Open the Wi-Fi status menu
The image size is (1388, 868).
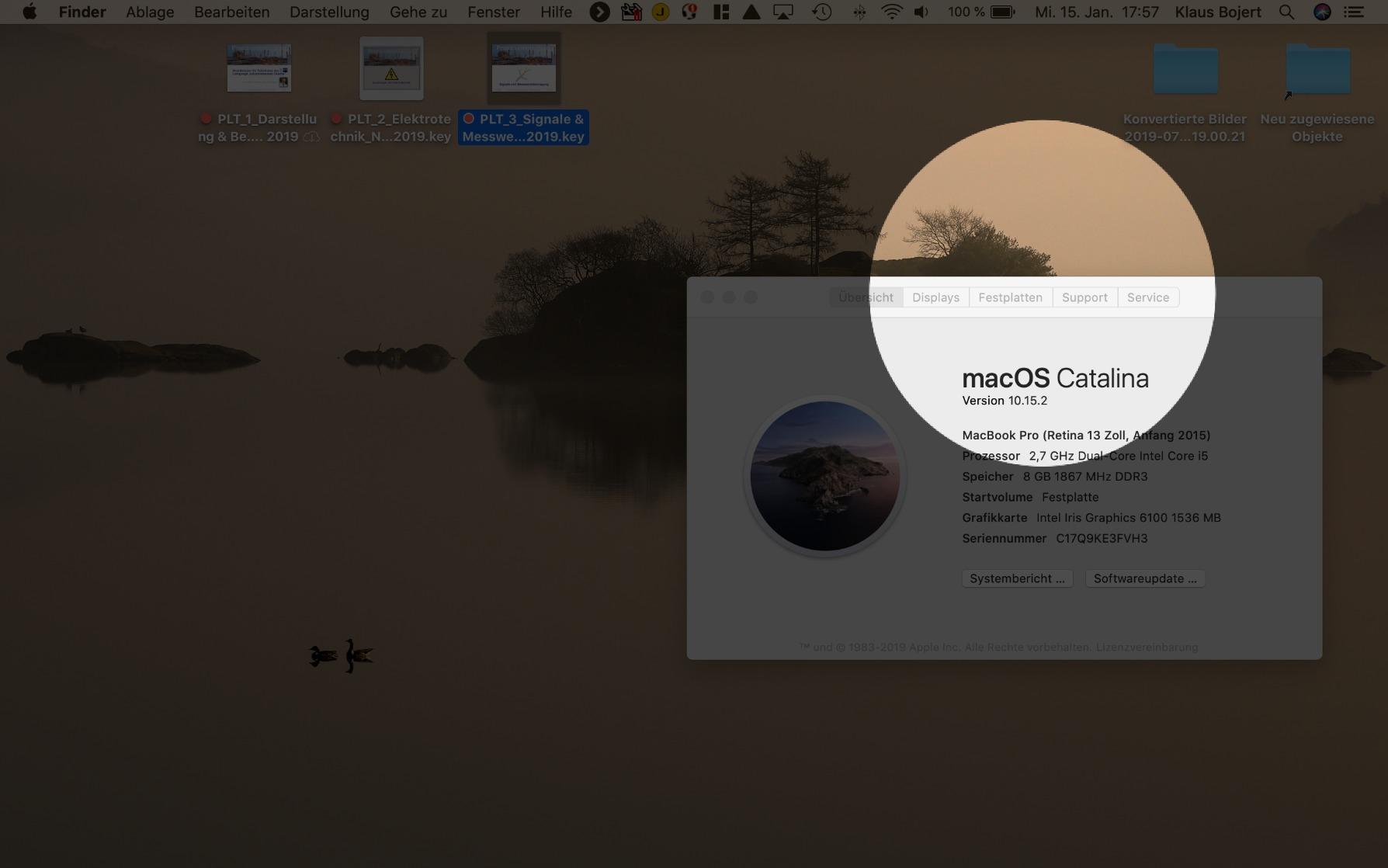coord(892,12)
